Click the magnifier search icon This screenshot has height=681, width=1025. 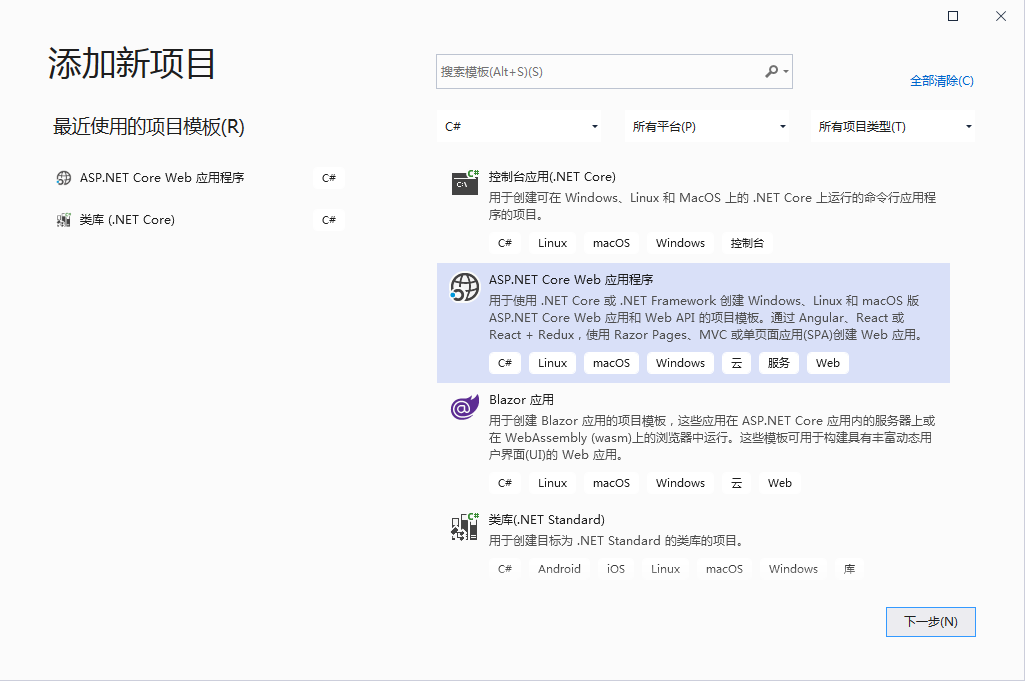click(x=771, y=71)
